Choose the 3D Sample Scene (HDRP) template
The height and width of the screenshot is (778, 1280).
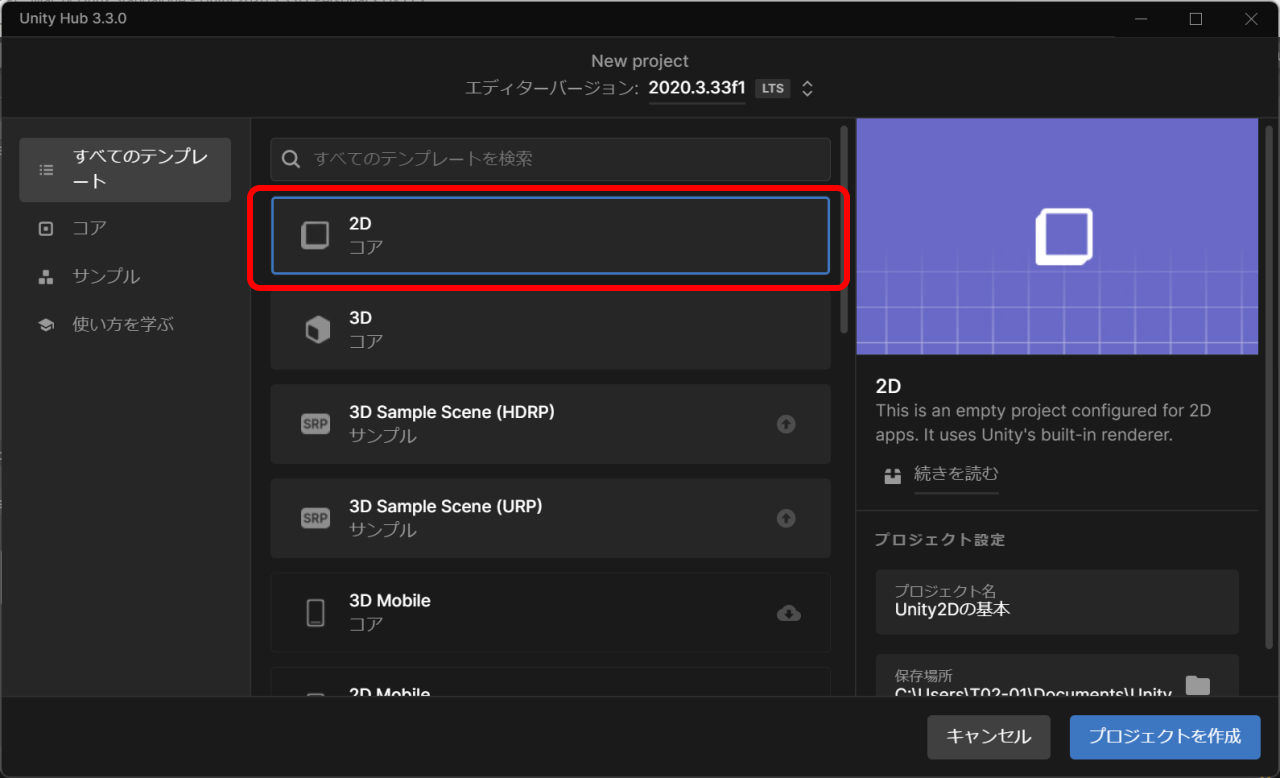click(x=550, y=424)
